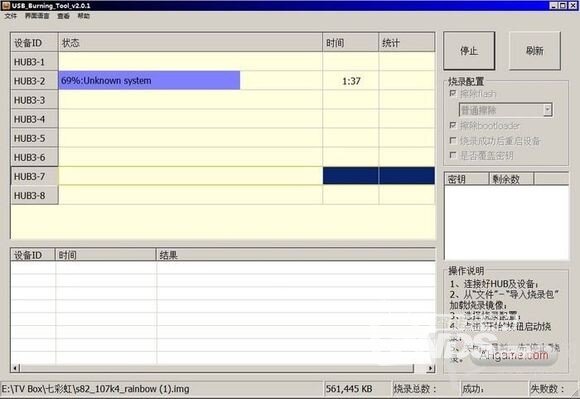Click the 设备ID header in results list
Image resolution: width=580 pixels, height=399 pixels.
click(33, 255)
